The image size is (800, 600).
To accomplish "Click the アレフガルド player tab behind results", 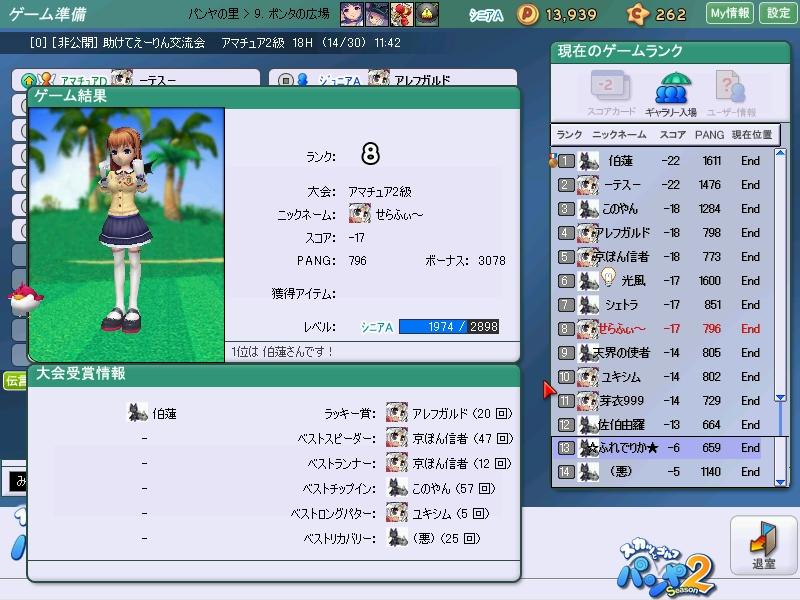I will pyautogui.click(x=392, y=78).
